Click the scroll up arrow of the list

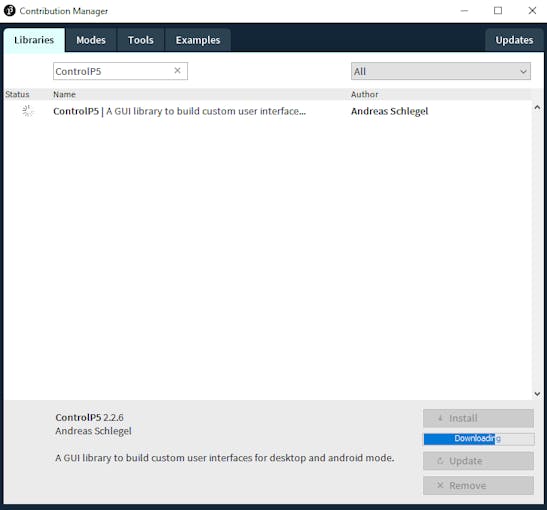click(x=537, y=107)
